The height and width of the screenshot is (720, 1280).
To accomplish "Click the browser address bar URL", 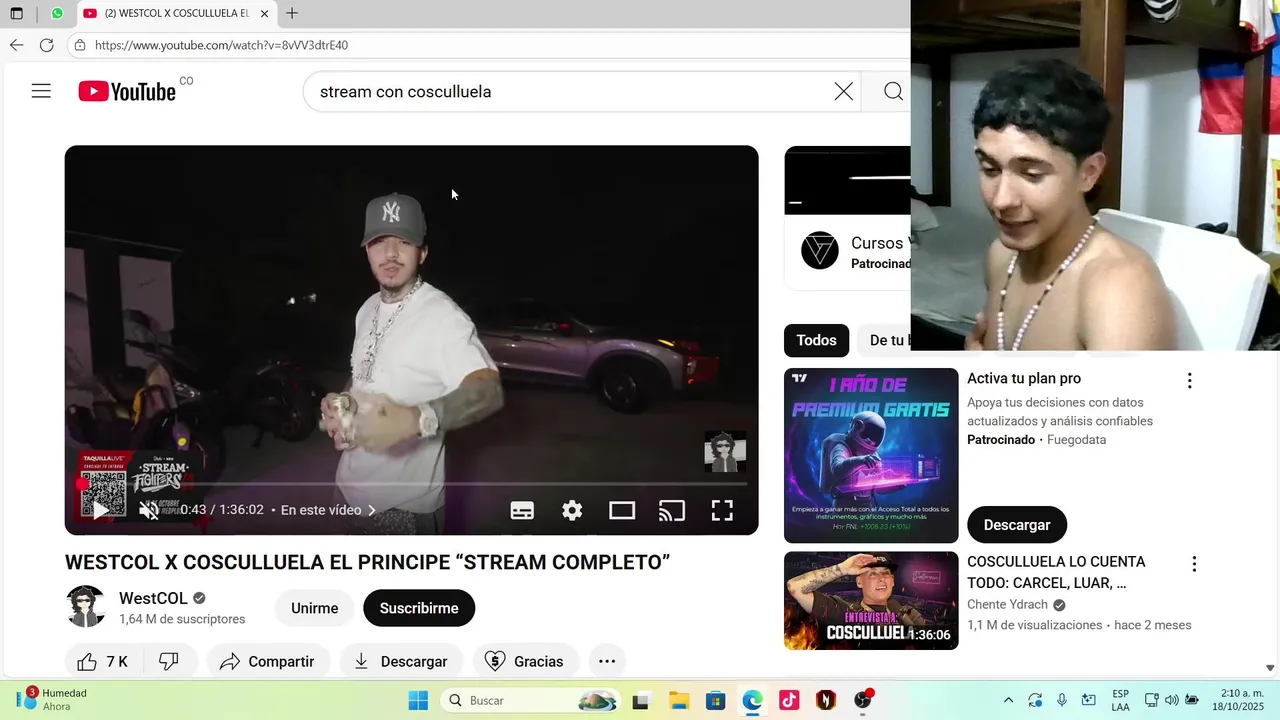I will (x=222, y=45).
